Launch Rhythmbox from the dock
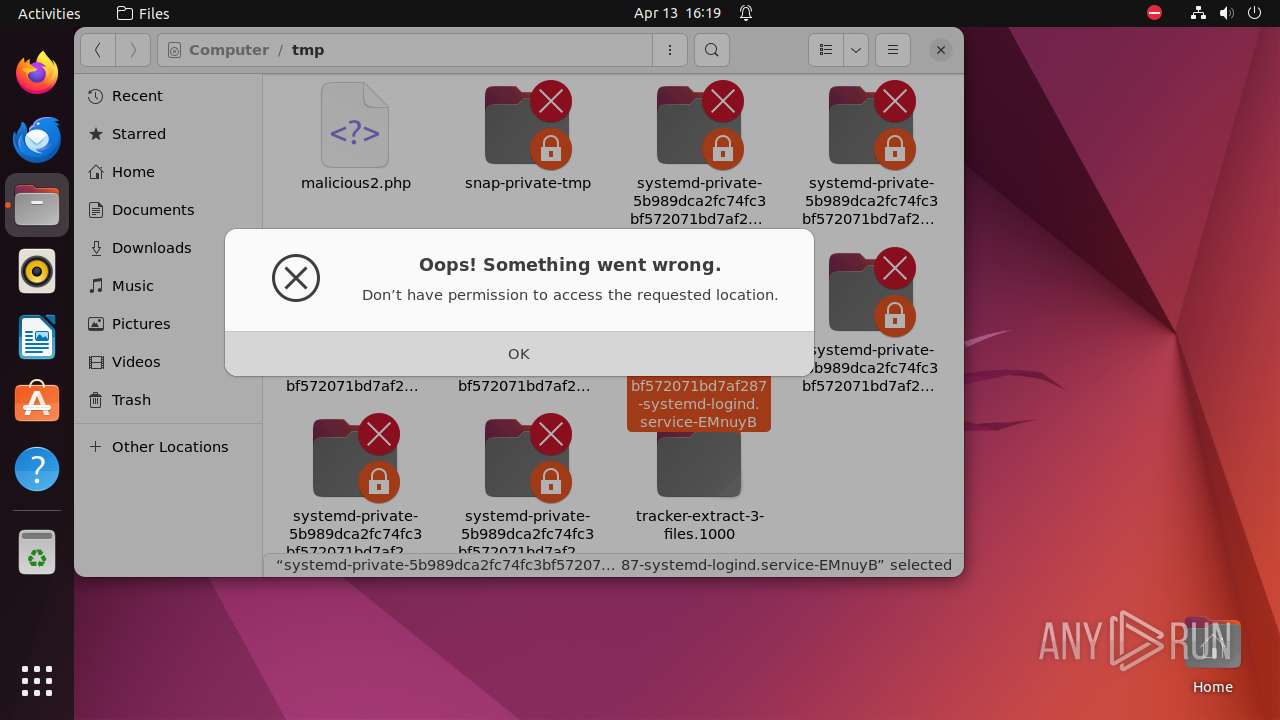 (x=37, y=271)
